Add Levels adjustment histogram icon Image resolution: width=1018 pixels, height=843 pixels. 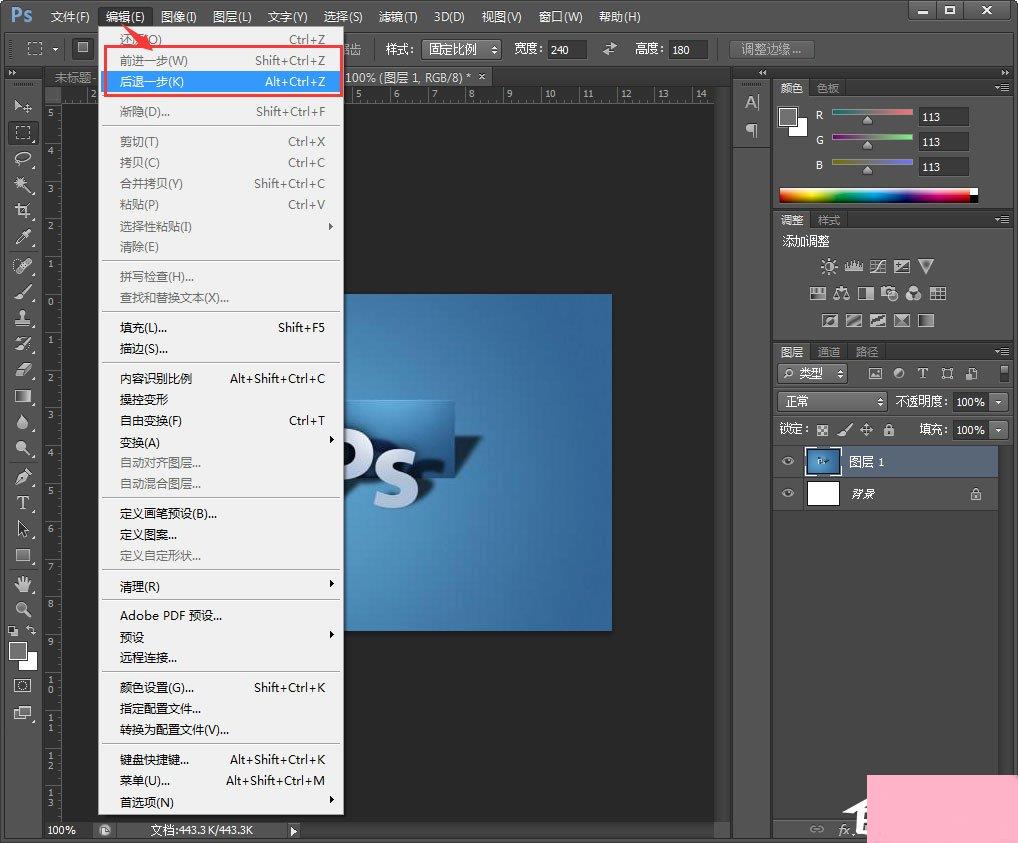853,266
